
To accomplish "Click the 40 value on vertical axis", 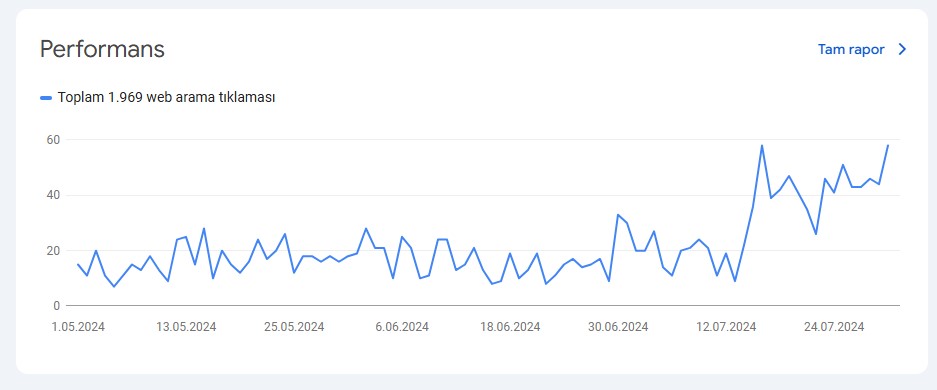I will [54, 195].
